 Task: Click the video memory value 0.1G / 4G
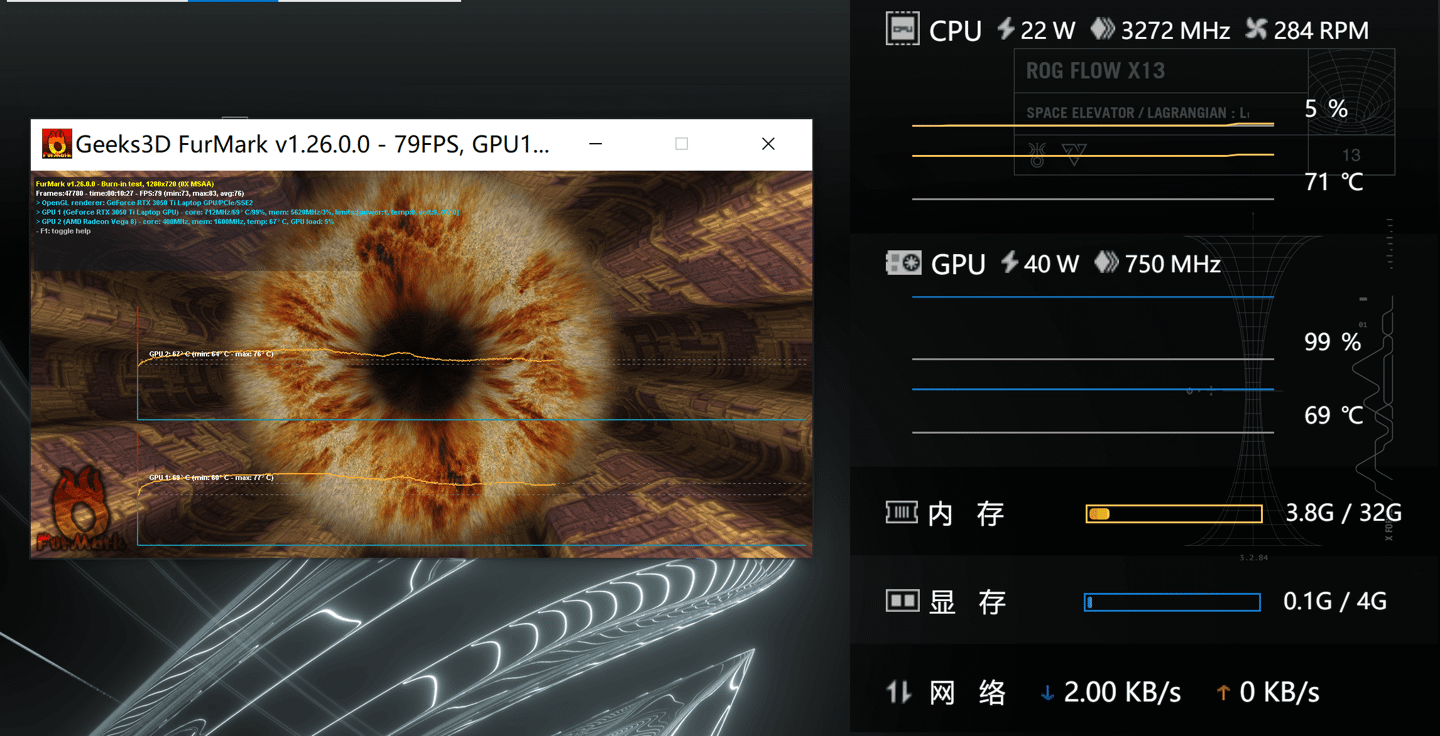1335,601
